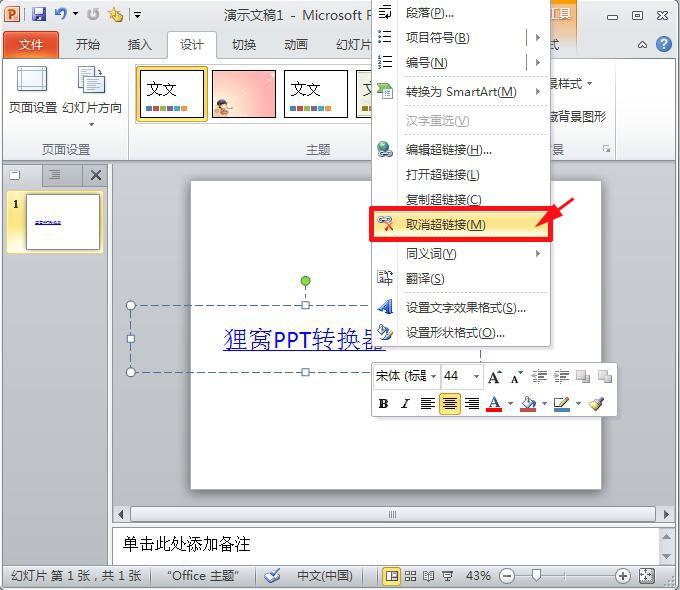
Task: Click the Help question mark icon
Action: point(664,44)
